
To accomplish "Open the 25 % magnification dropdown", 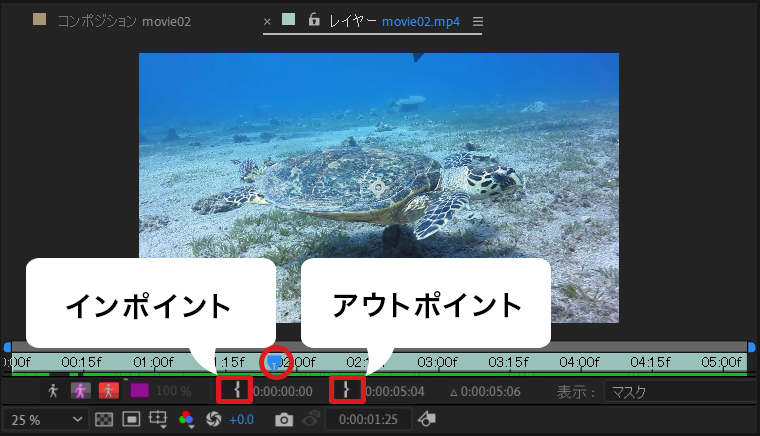I will (44, 420).
